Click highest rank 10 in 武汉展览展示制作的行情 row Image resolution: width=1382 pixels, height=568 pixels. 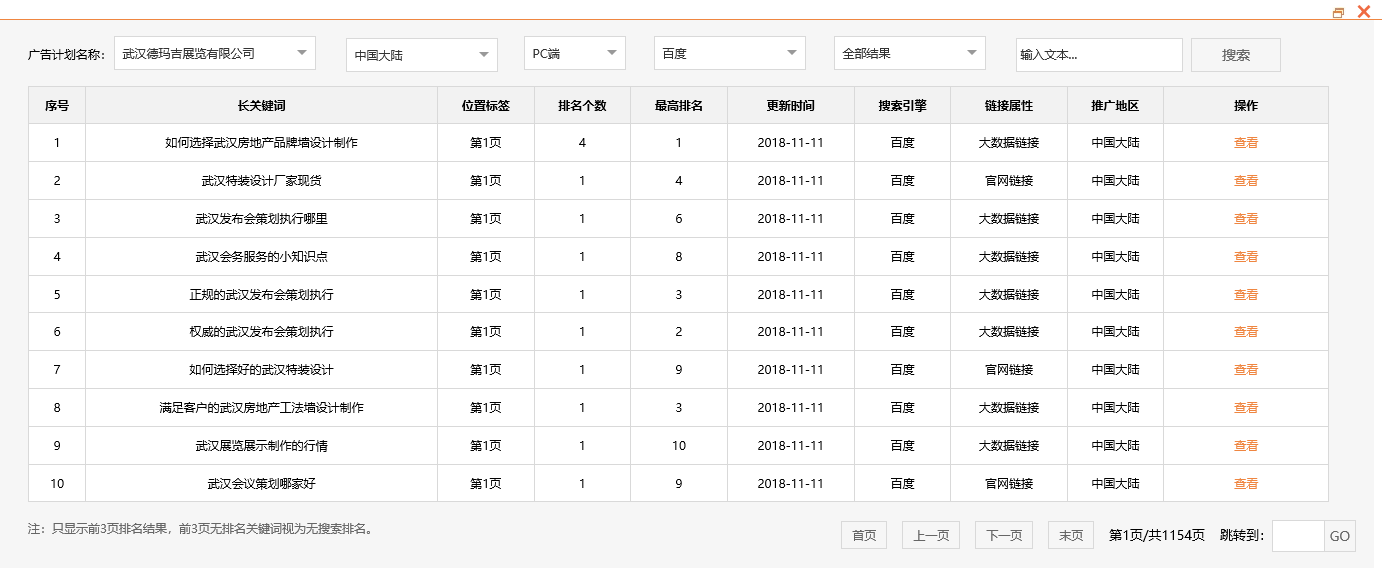pyautogui.click(x=679, y=446)
